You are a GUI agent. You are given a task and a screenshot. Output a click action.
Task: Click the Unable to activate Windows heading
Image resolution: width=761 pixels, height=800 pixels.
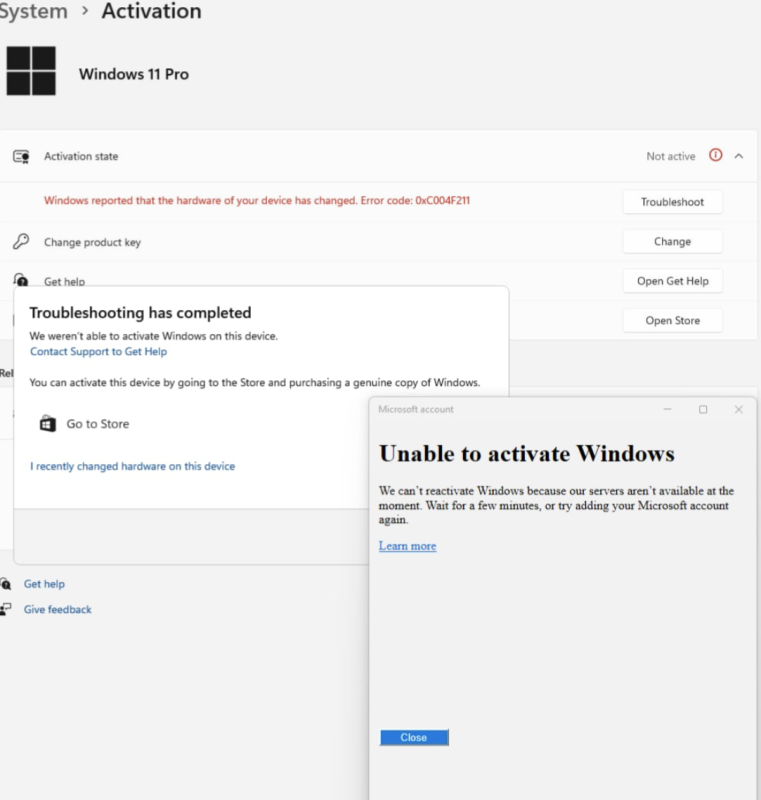click(527, 454)
